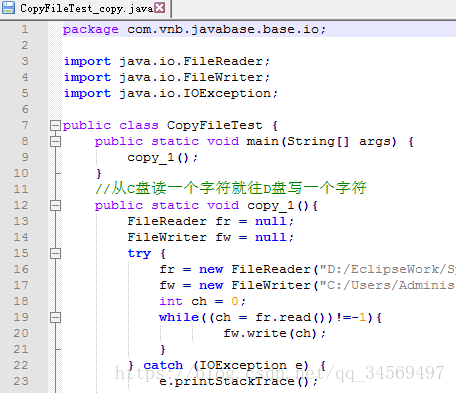This screenshot has width=456, height=393.
Task: Select the CopyFileTest_copy.java tab
Action: [x=86, y=8]
